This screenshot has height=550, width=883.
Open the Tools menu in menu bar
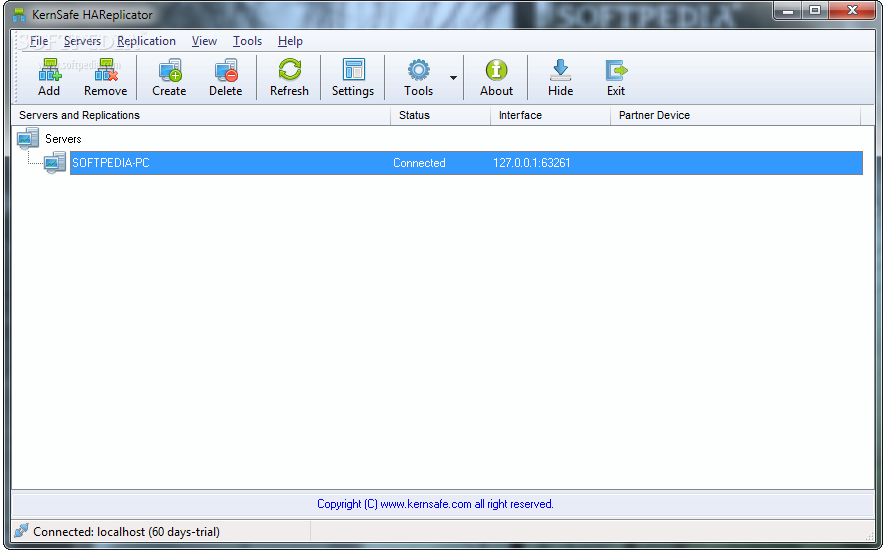pos(247,41)
